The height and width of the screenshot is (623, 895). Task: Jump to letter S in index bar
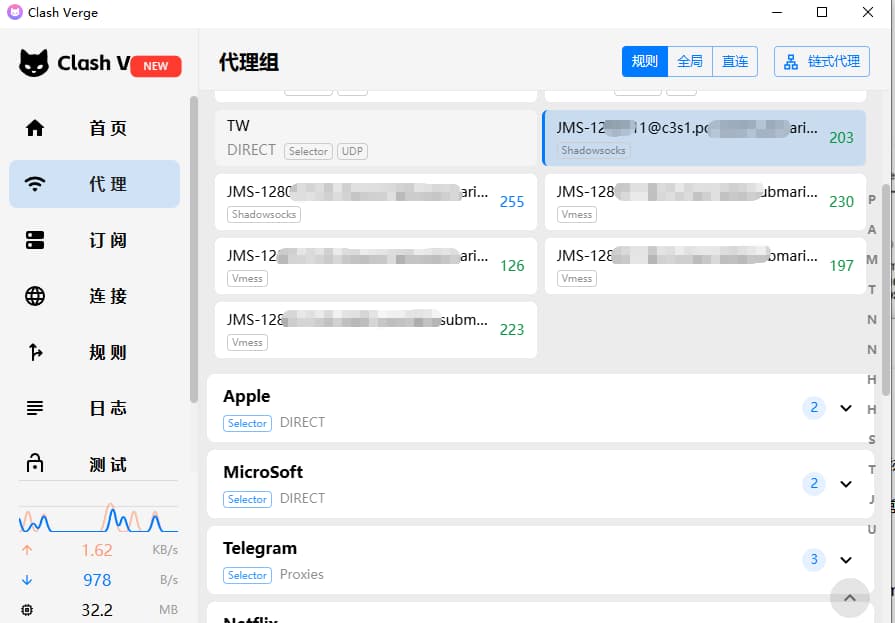(872, 440)
